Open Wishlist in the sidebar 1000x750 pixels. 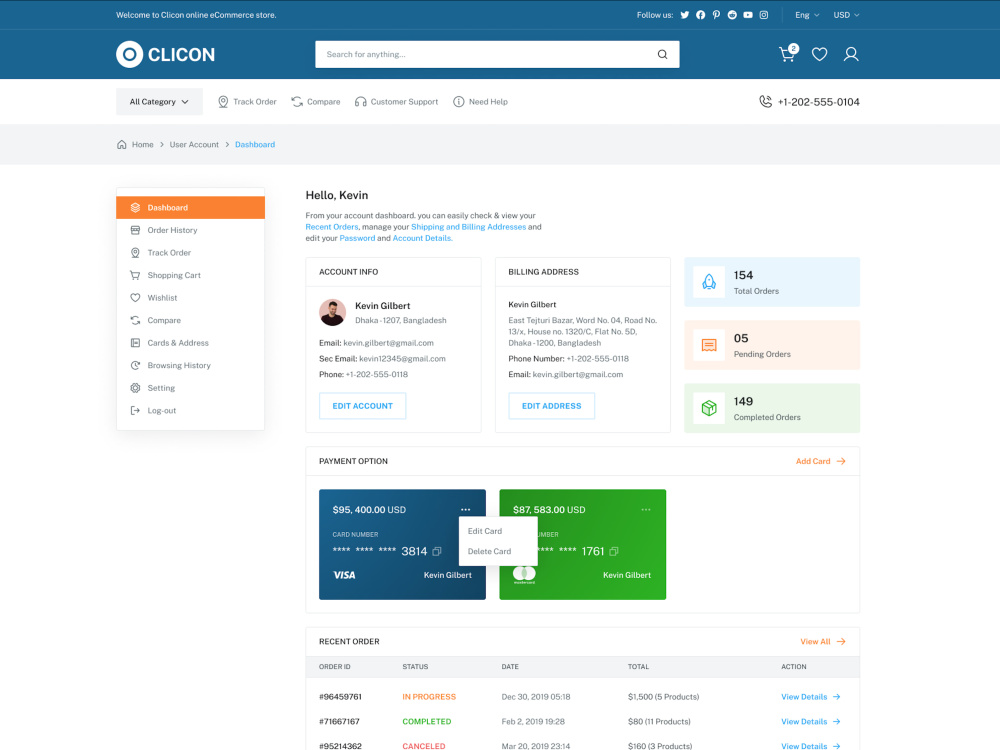coord(190,298)
